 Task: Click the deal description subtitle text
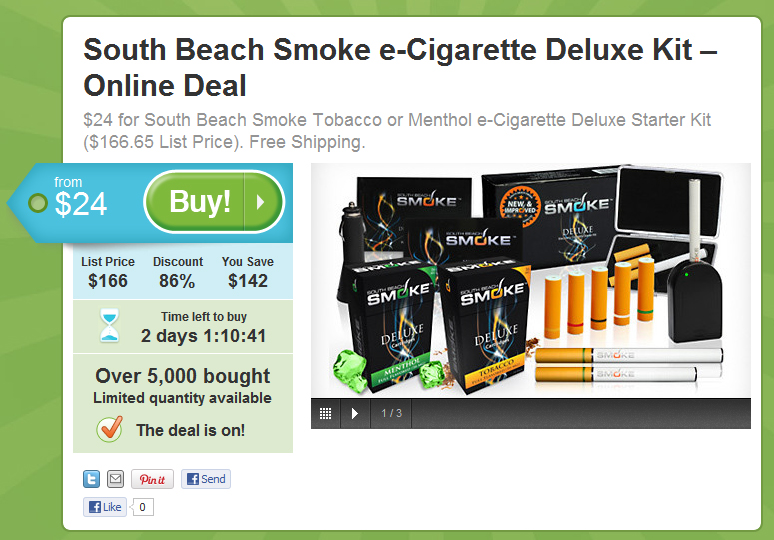[x=397, y=131]
